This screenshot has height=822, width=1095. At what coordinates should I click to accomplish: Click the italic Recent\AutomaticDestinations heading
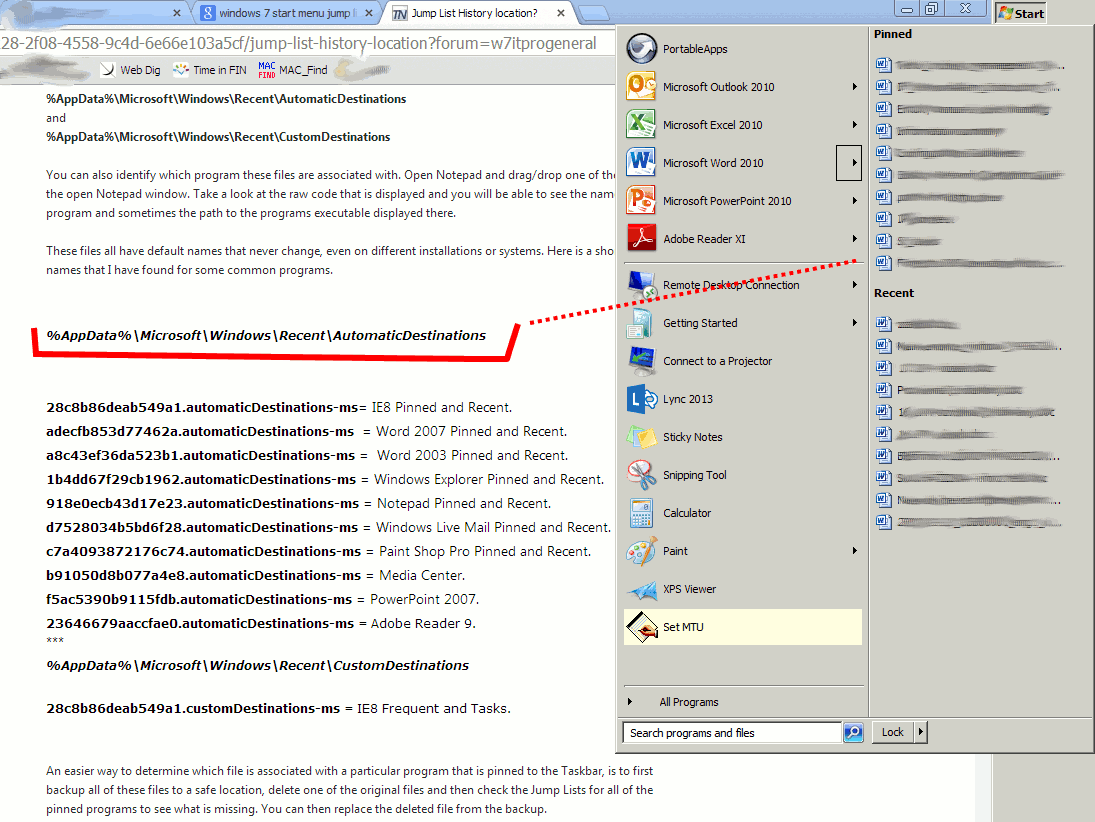click(266, 335)
